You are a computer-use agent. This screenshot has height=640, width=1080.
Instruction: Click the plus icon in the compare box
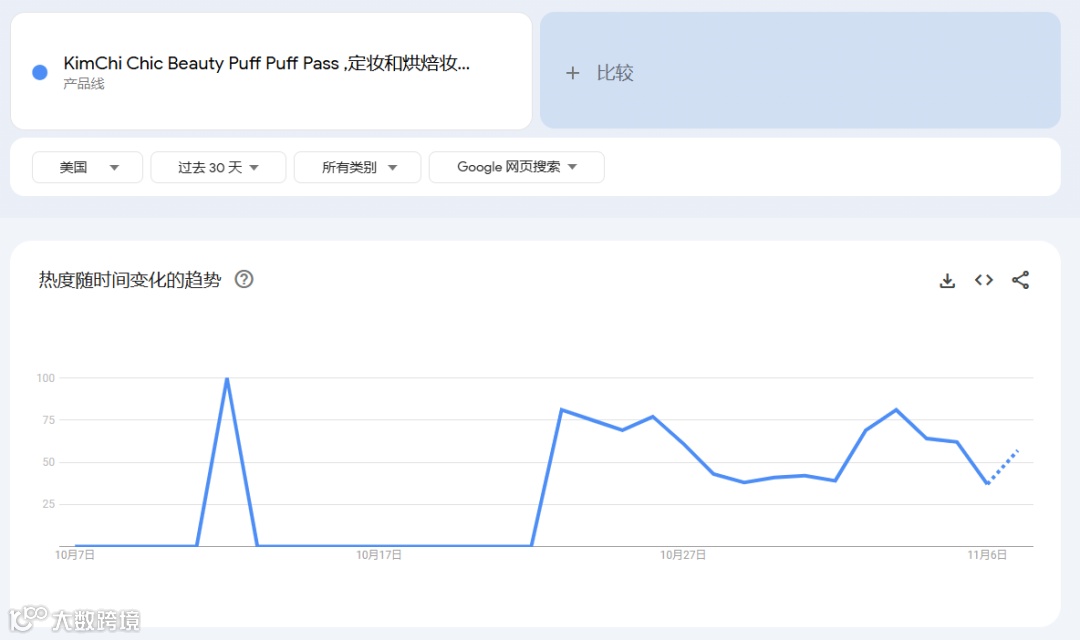coord(572,73)
